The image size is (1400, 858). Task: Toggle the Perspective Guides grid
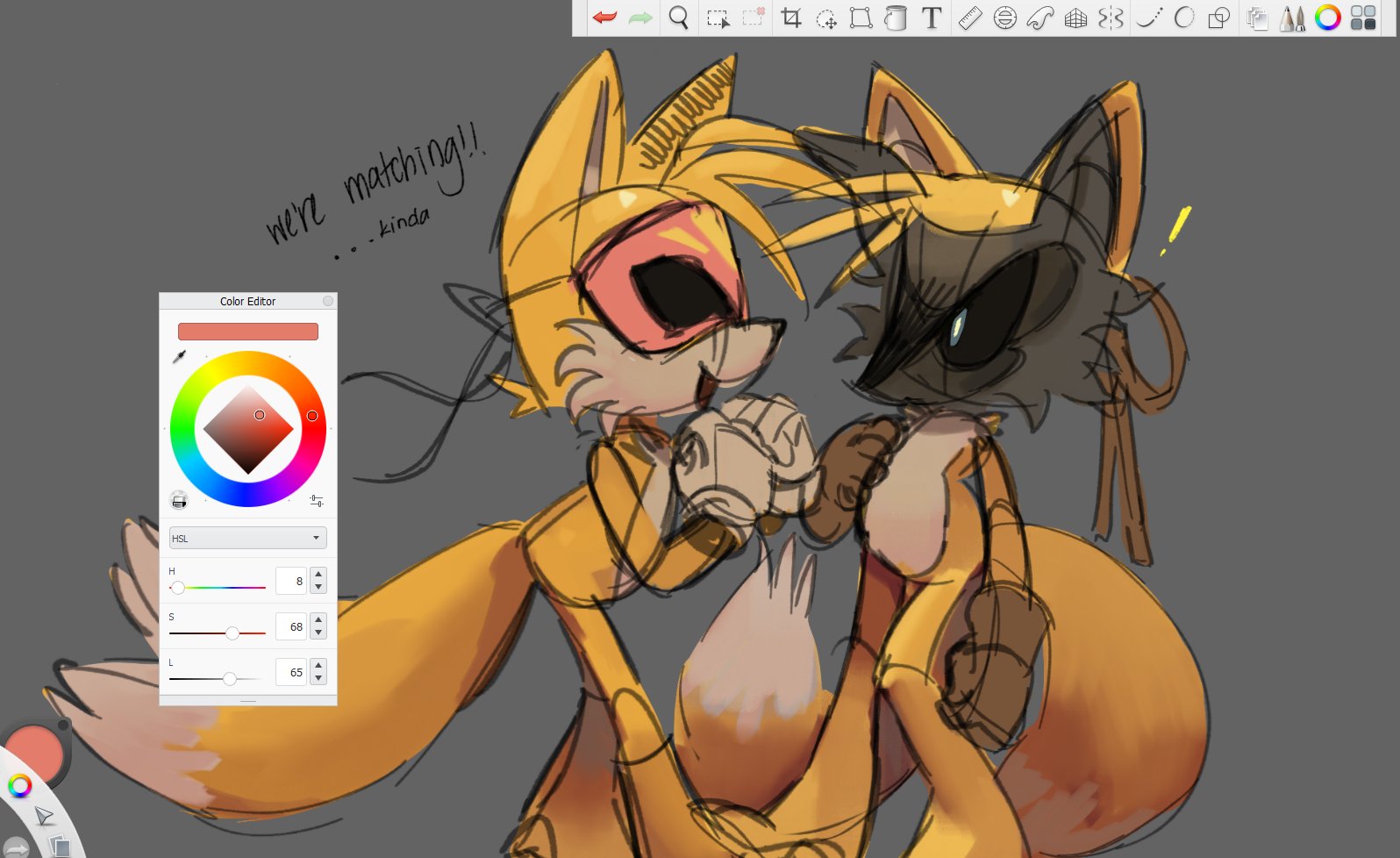[1075, 18]
